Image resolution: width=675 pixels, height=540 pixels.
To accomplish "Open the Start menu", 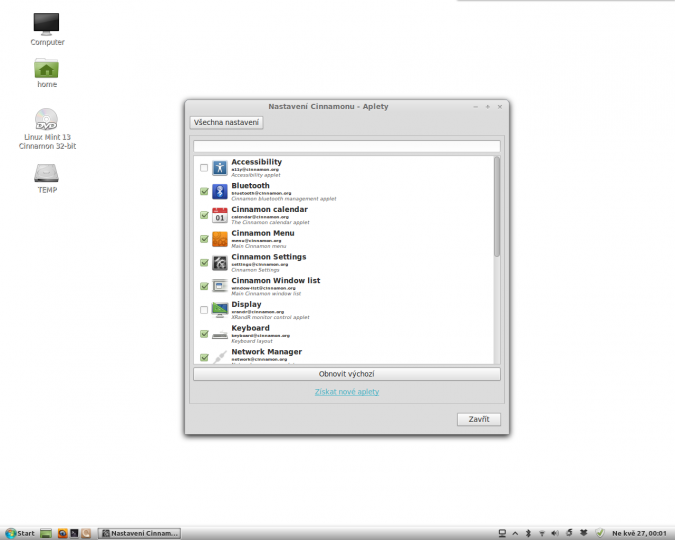I will tap(20, 534).
